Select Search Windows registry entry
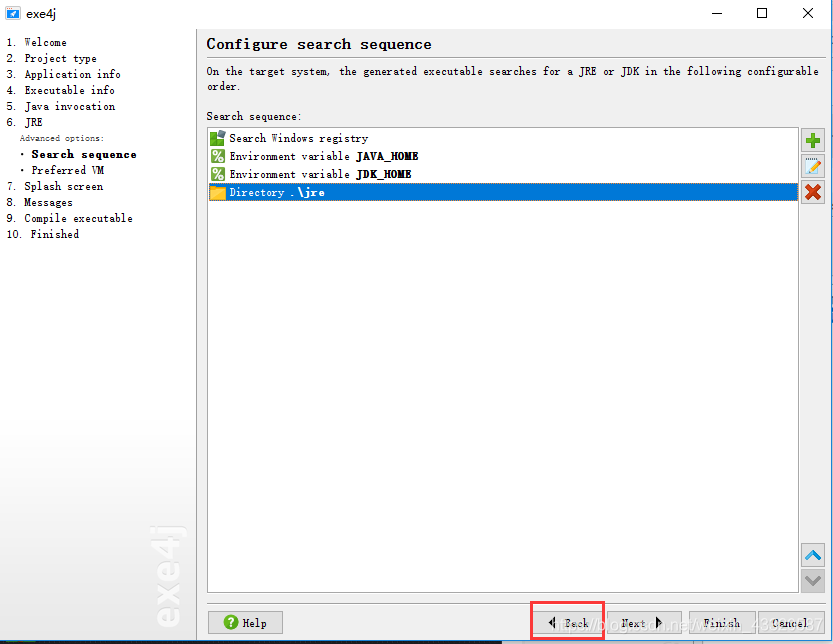 click(503, 138)
